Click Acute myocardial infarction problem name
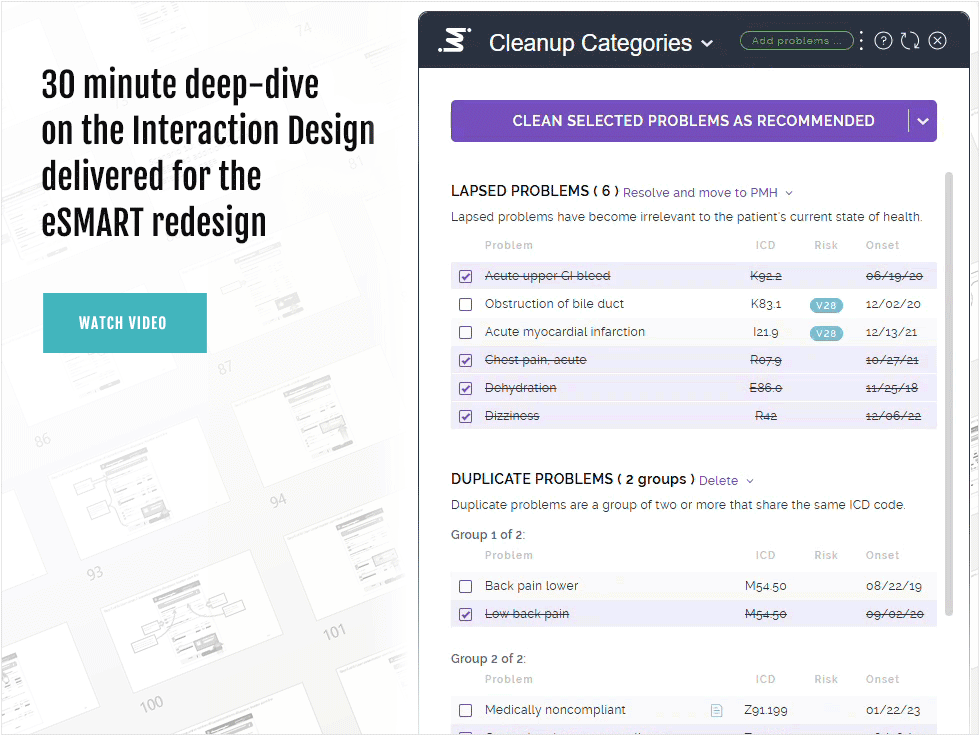 point(564,332)
